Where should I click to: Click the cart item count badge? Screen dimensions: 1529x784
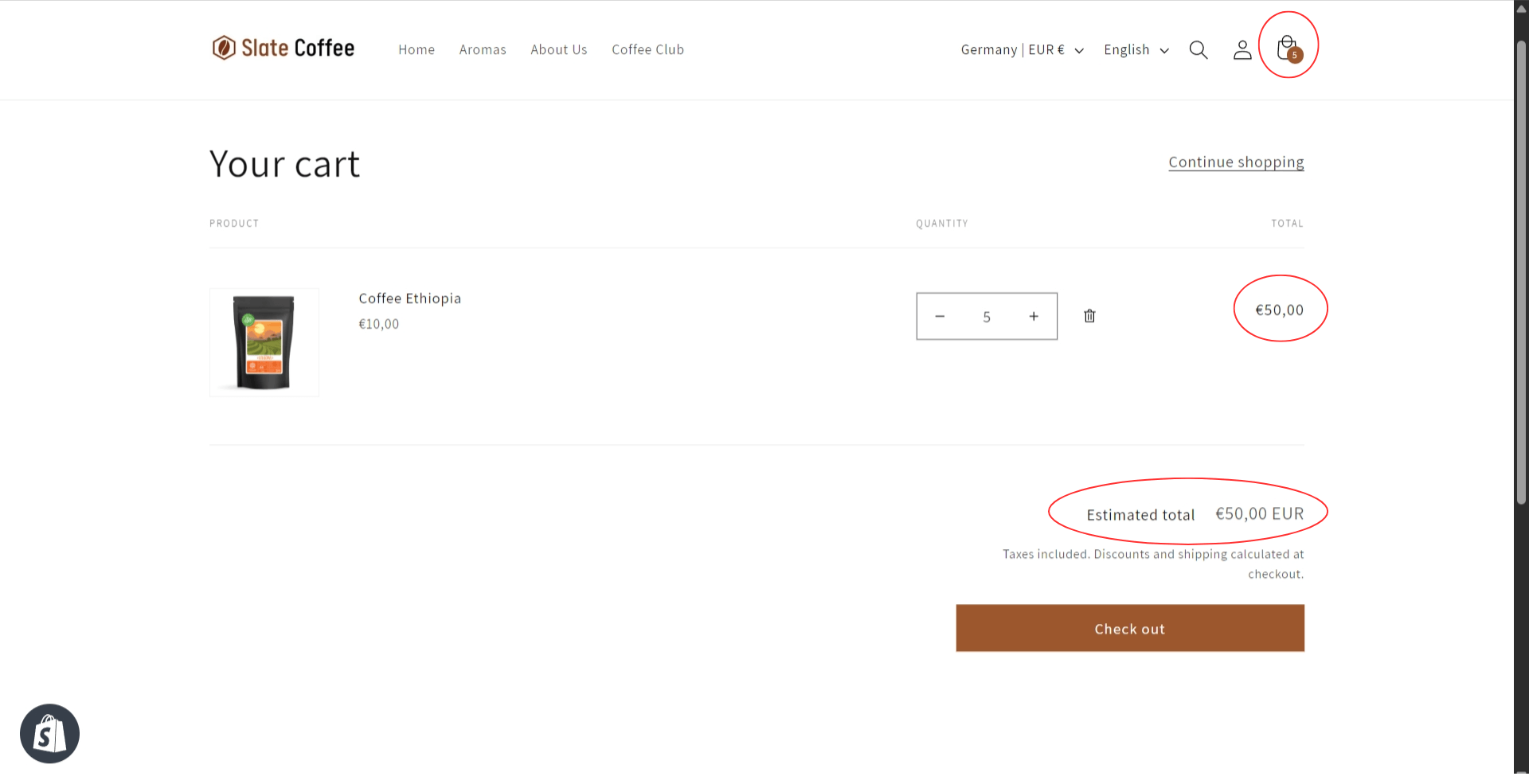click(x=1295, y=55)
